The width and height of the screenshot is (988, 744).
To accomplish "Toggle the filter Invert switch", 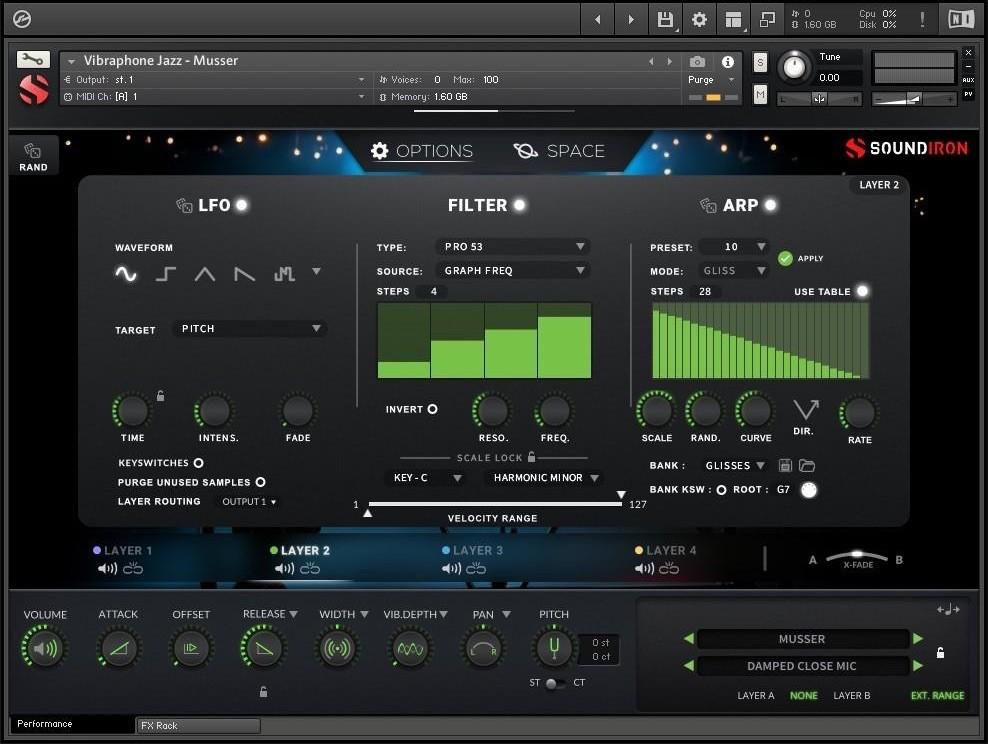I will [x=434, y=409].
